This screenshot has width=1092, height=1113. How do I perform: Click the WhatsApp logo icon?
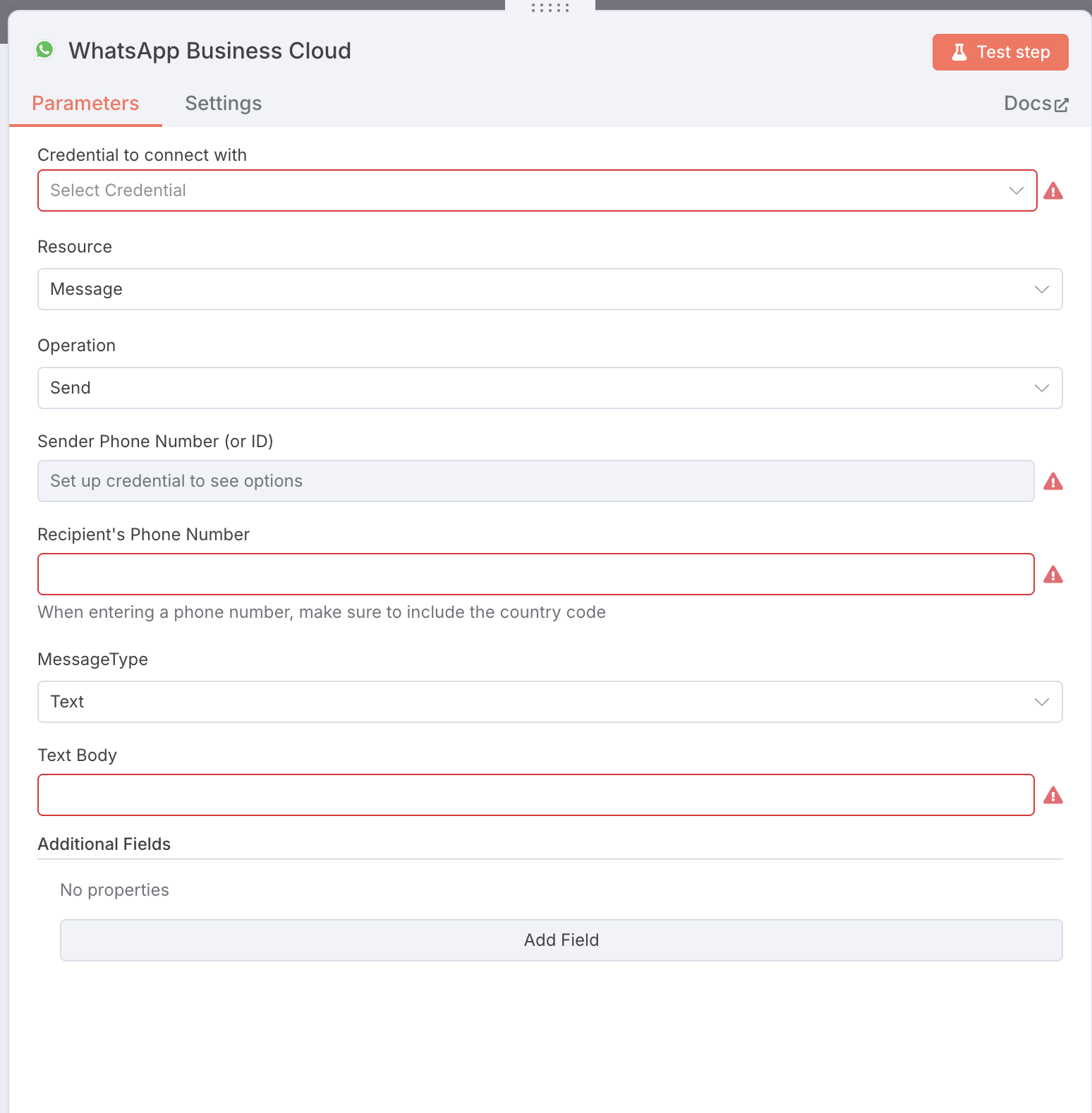coord(44,50)
